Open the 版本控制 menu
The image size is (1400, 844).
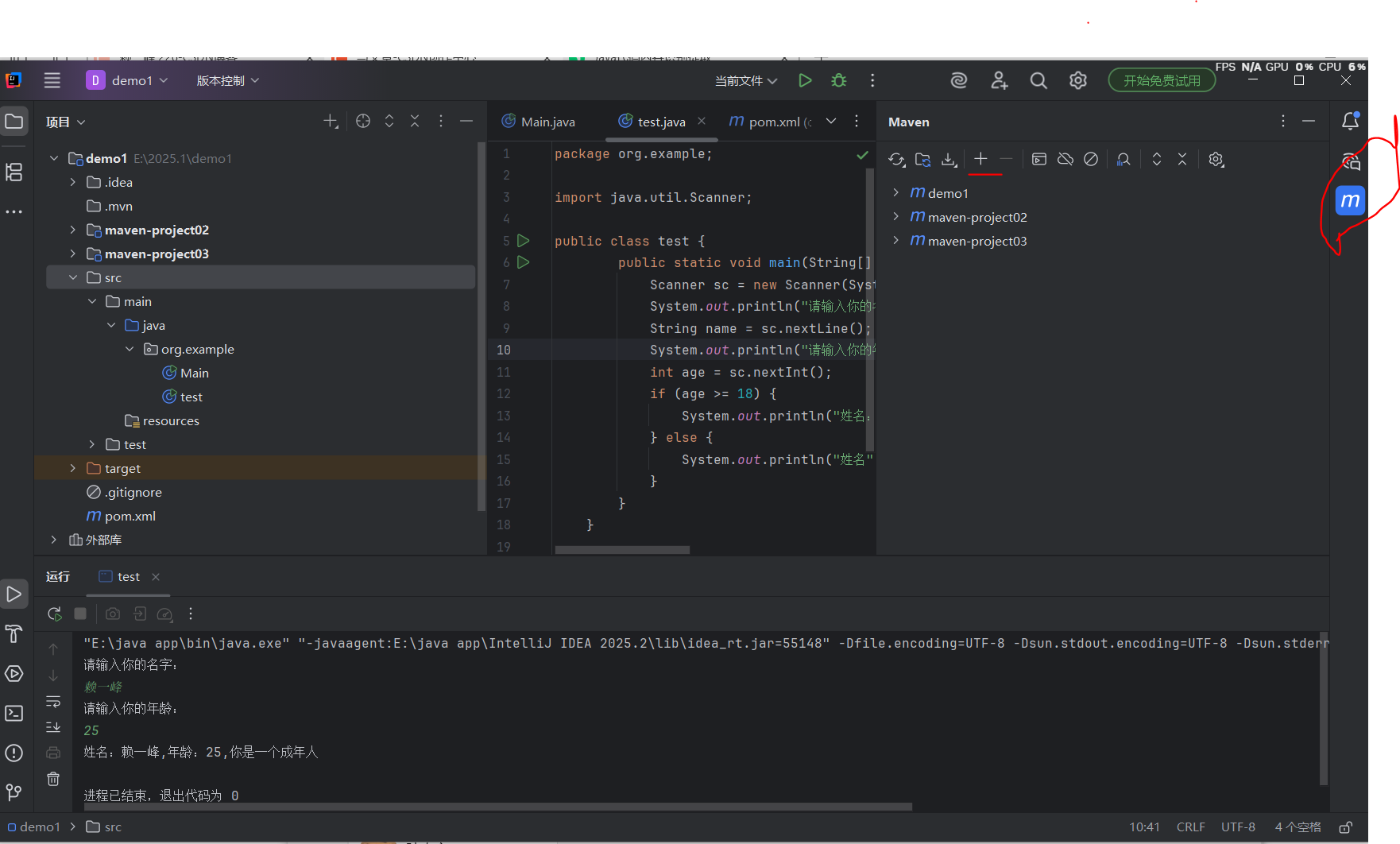pos(228,80)
